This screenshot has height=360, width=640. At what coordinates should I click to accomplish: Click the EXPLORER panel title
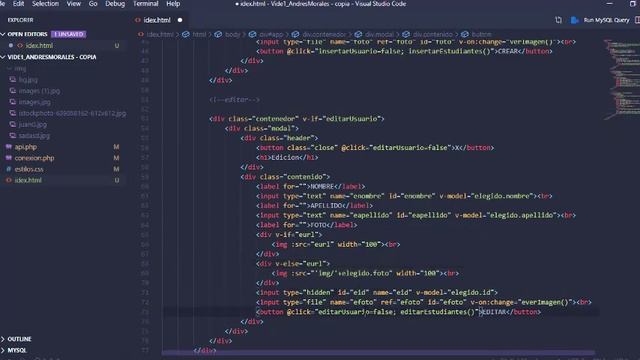point(20,20)
